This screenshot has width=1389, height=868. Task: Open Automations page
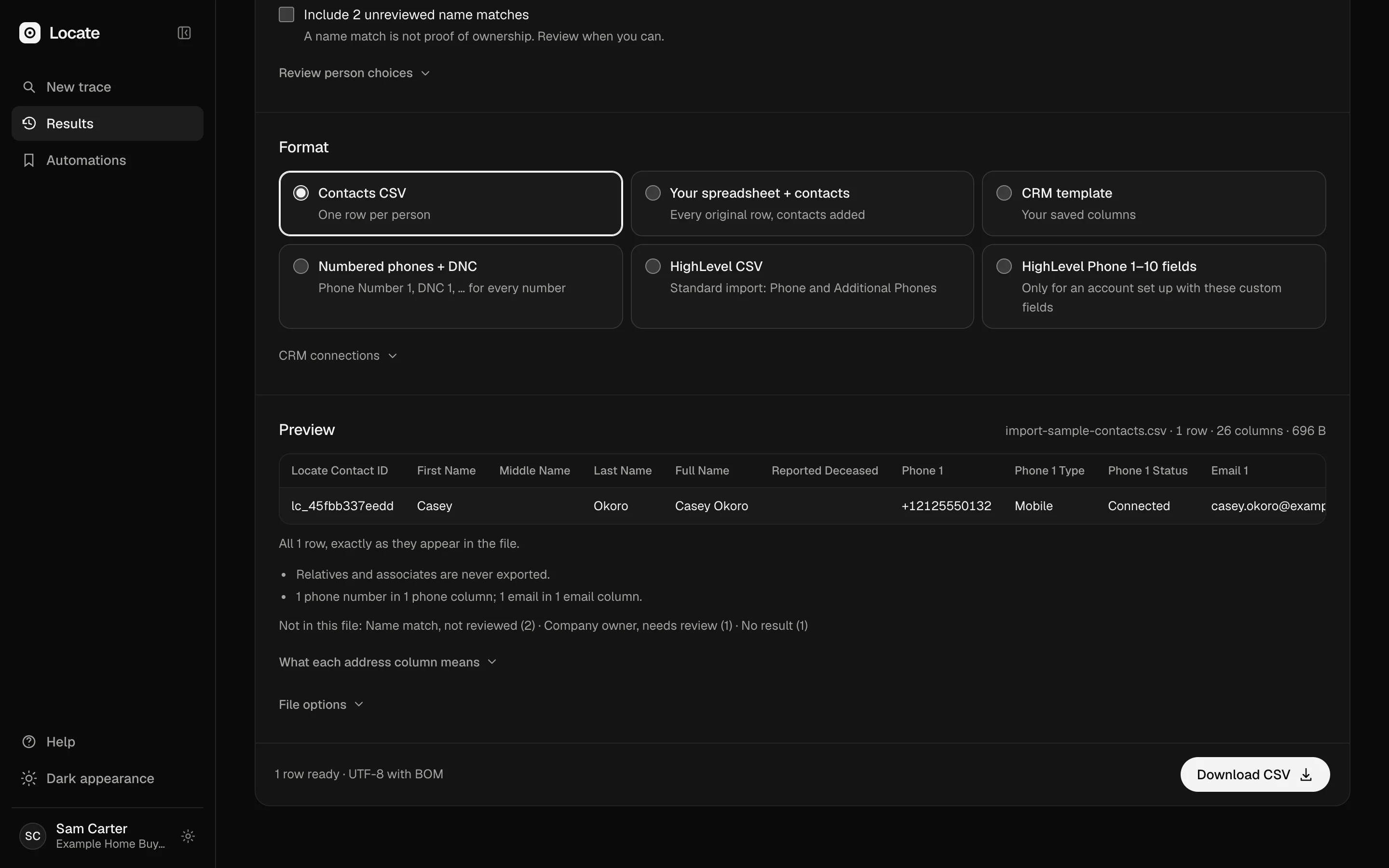108,160
